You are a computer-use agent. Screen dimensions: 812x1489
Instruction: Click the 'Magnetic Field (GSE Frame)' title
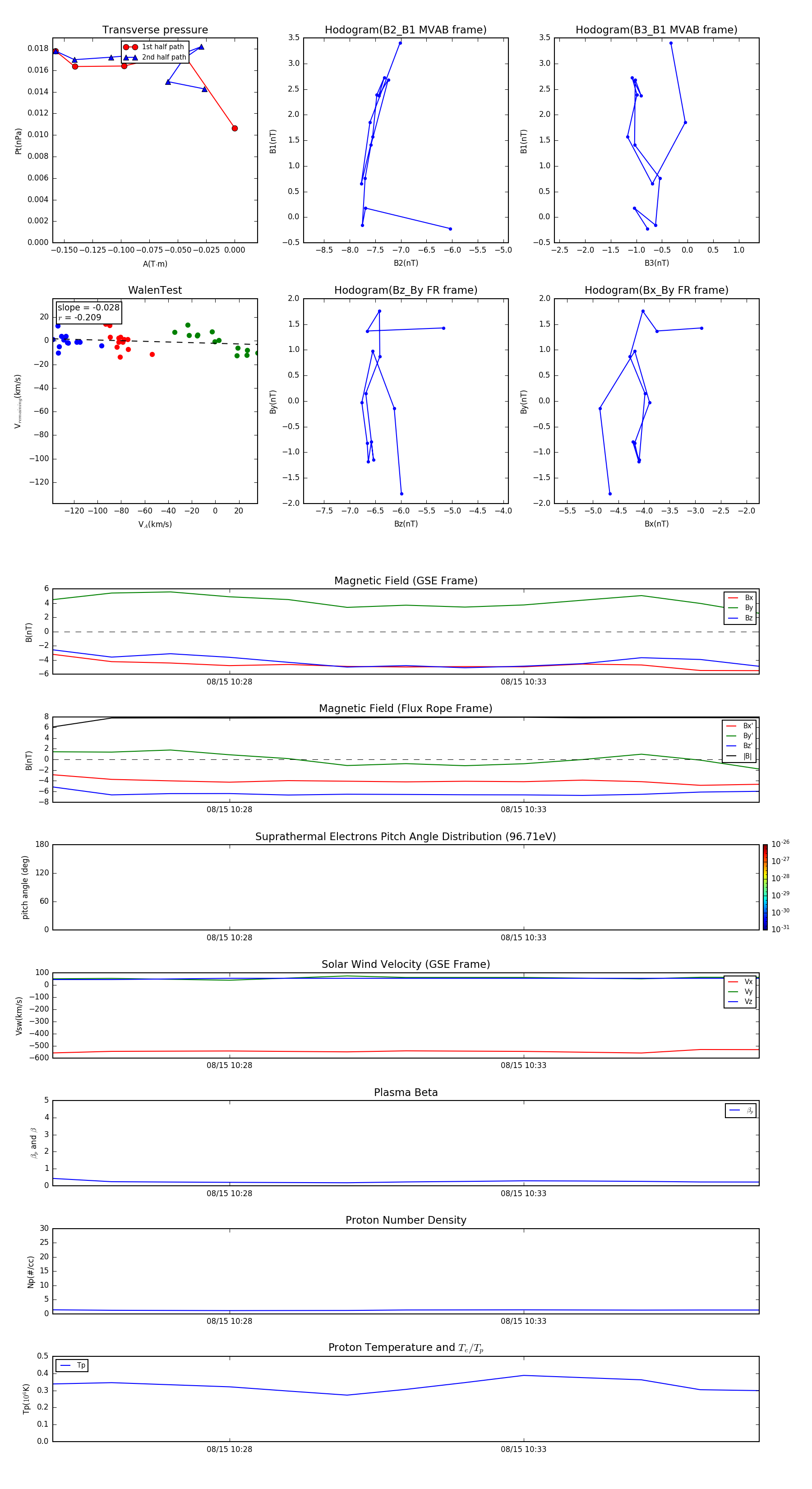click(406, 581)
